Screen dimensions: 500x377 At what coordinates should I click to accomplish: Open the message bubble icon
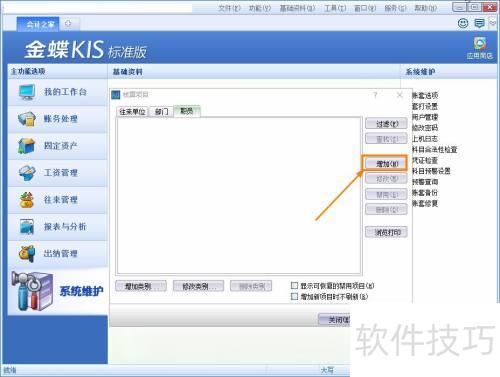tap(479, 23)
